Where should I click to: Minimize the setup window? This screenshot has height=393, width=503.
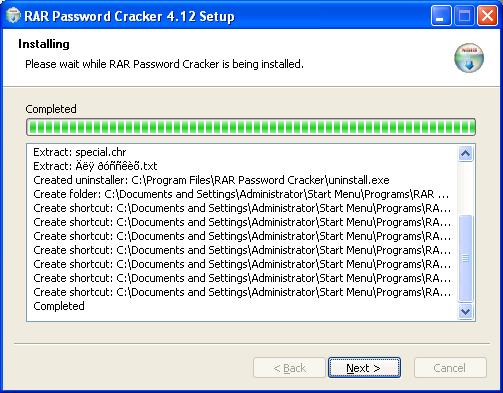(x=440, y=16)
